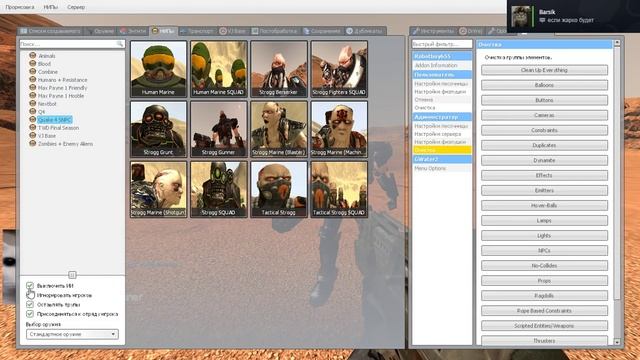
Task: Select the Humans + Resistance icon
Action: click(33, 79)
